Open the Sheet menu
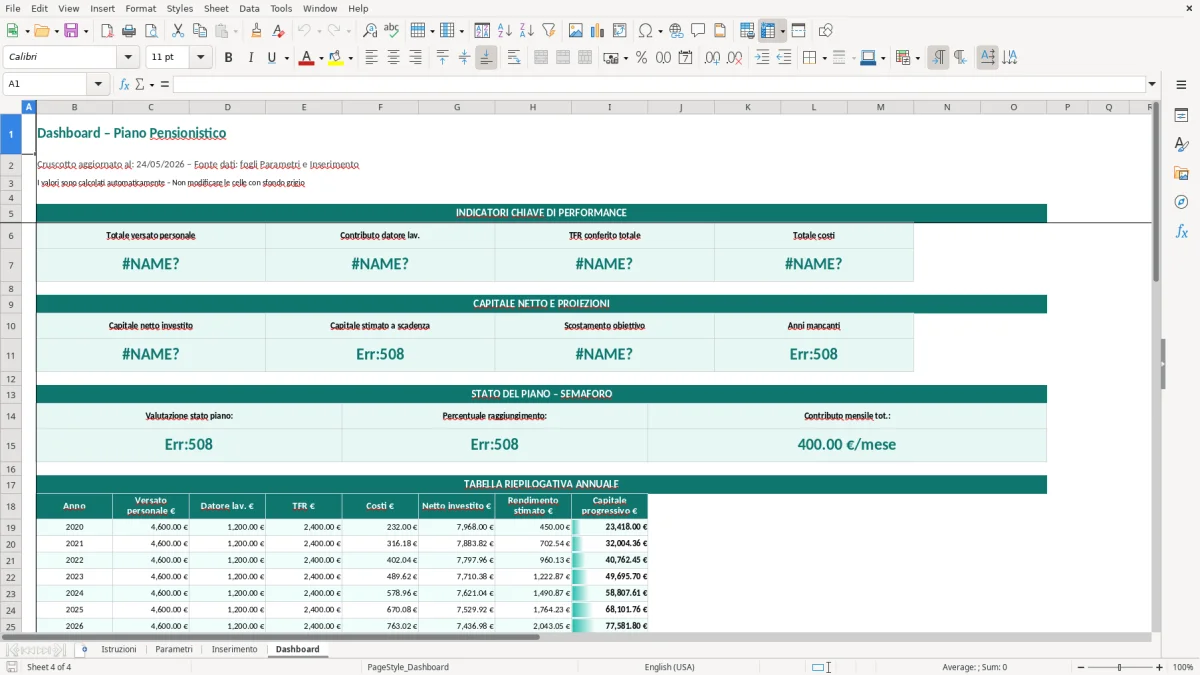This screenshot has height=675, width=1200. click(216, 8)
